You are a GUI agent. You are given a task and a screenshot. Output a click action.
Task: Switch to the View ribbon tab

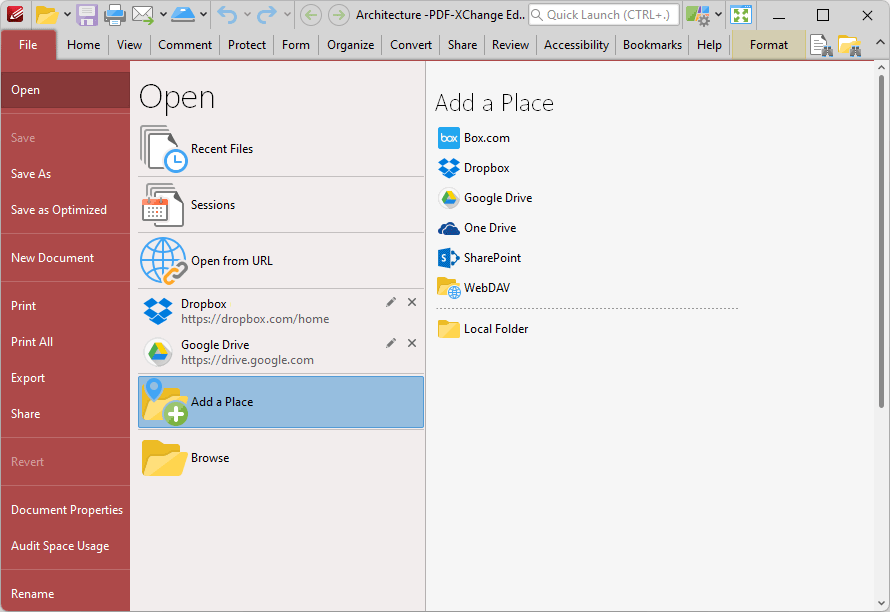click(129, 45)
